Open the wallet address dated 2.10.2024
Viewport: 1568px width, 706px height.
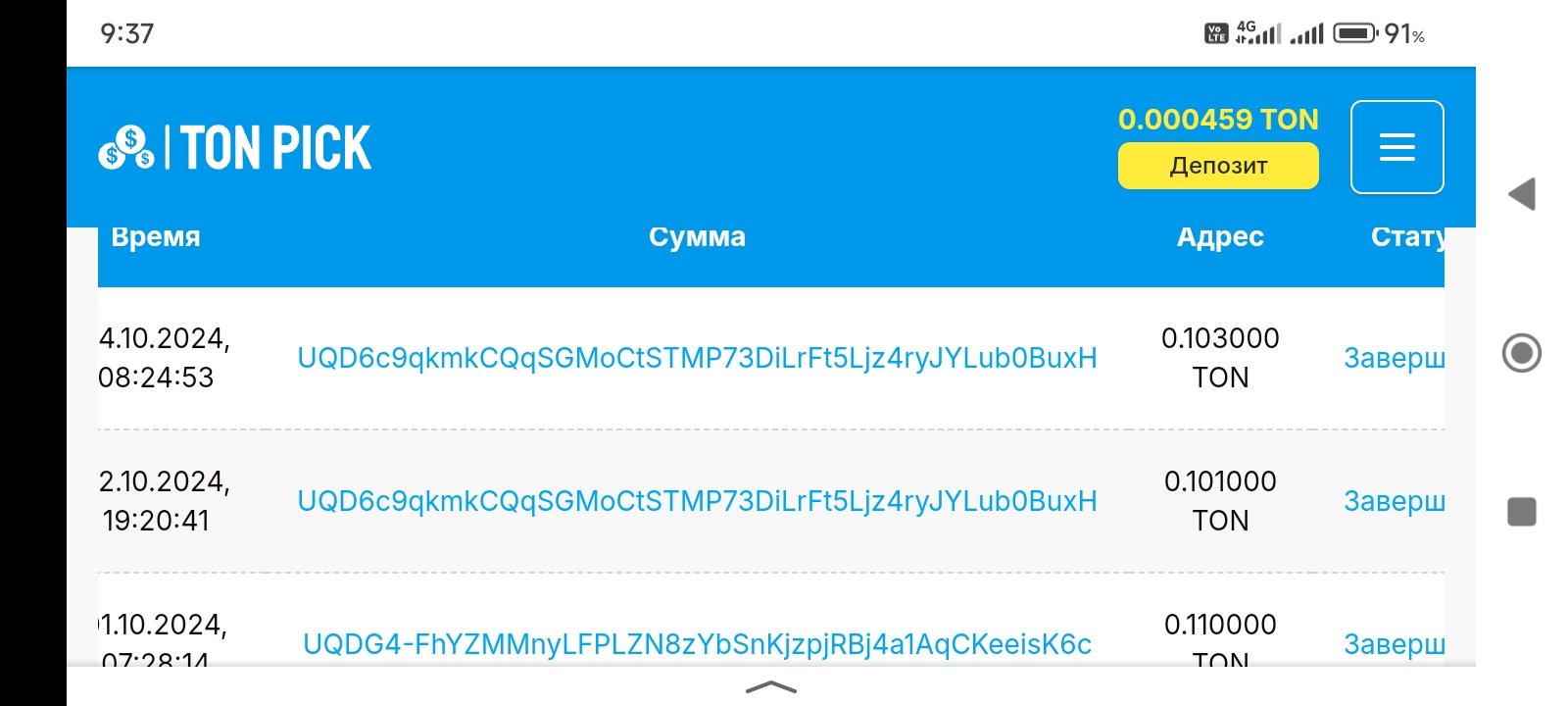(x=697, y=501)
